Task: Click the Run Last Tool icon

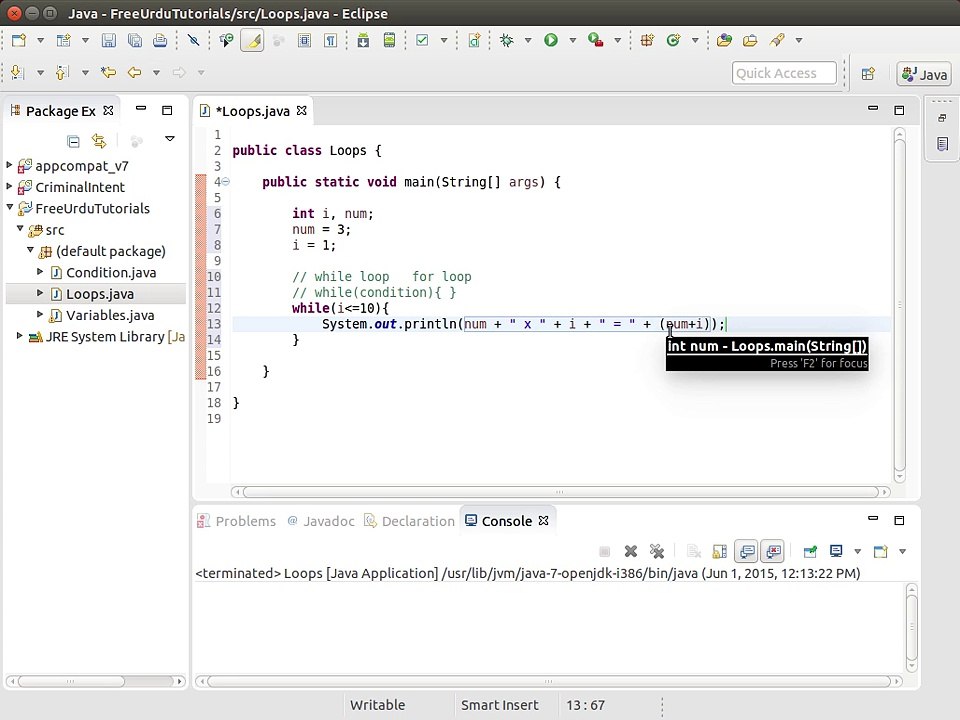Action: click(596, 40)
